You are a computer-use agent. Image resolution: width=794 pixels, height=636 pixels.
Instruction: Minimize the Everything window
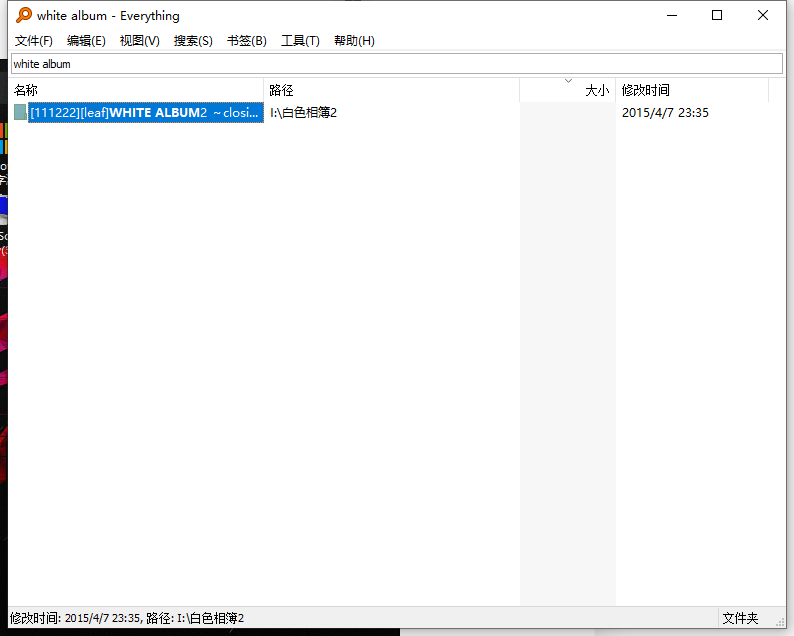tap(671, 15)
